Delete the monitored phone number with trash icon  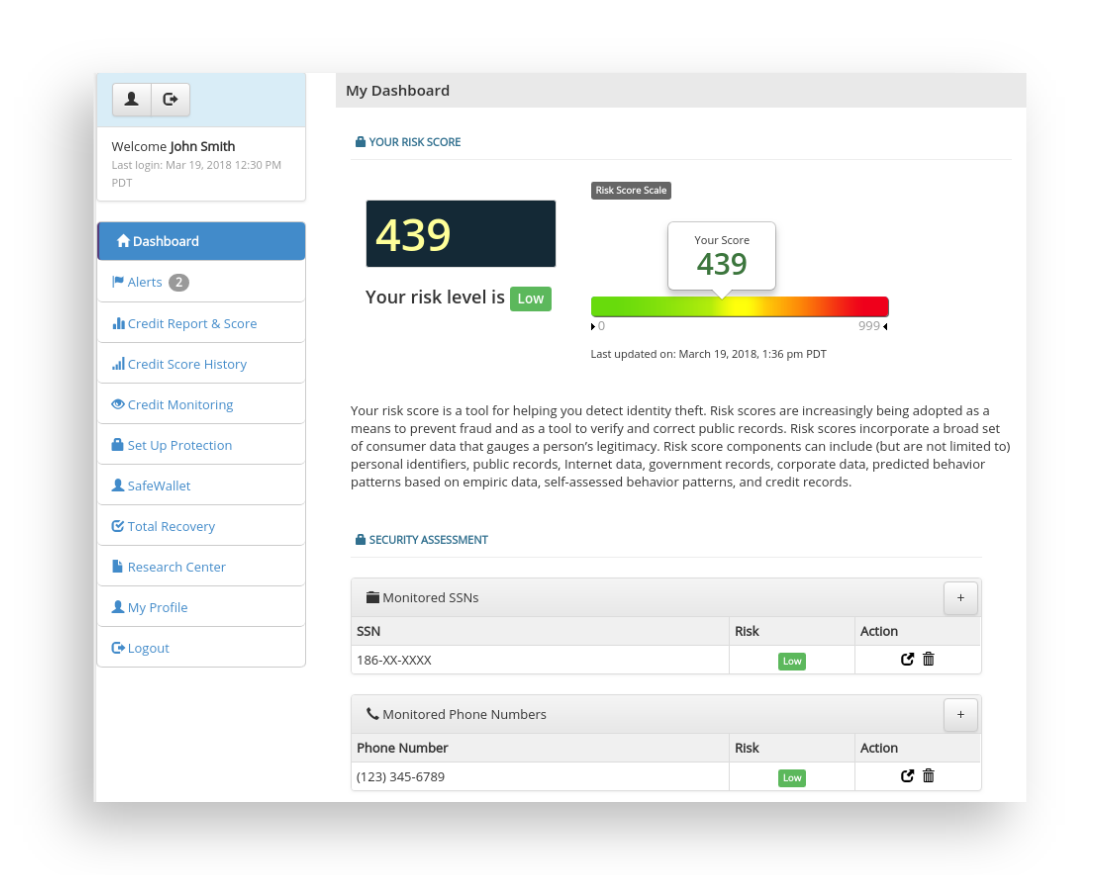coord(928,776)
